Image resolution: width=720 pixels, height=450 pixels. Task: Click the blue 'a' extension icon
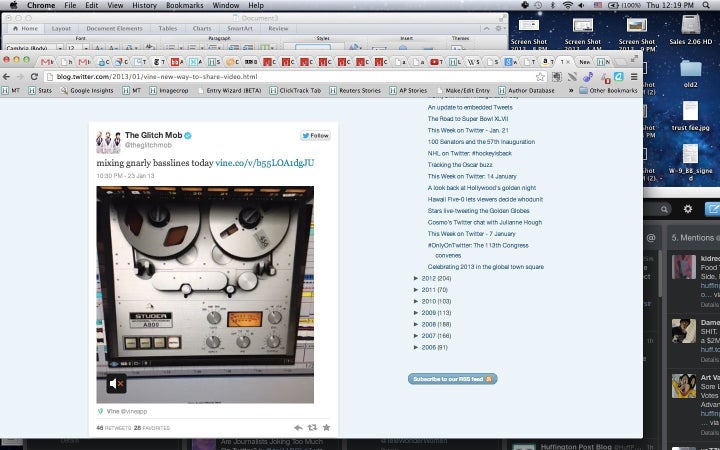pos(619,76)
